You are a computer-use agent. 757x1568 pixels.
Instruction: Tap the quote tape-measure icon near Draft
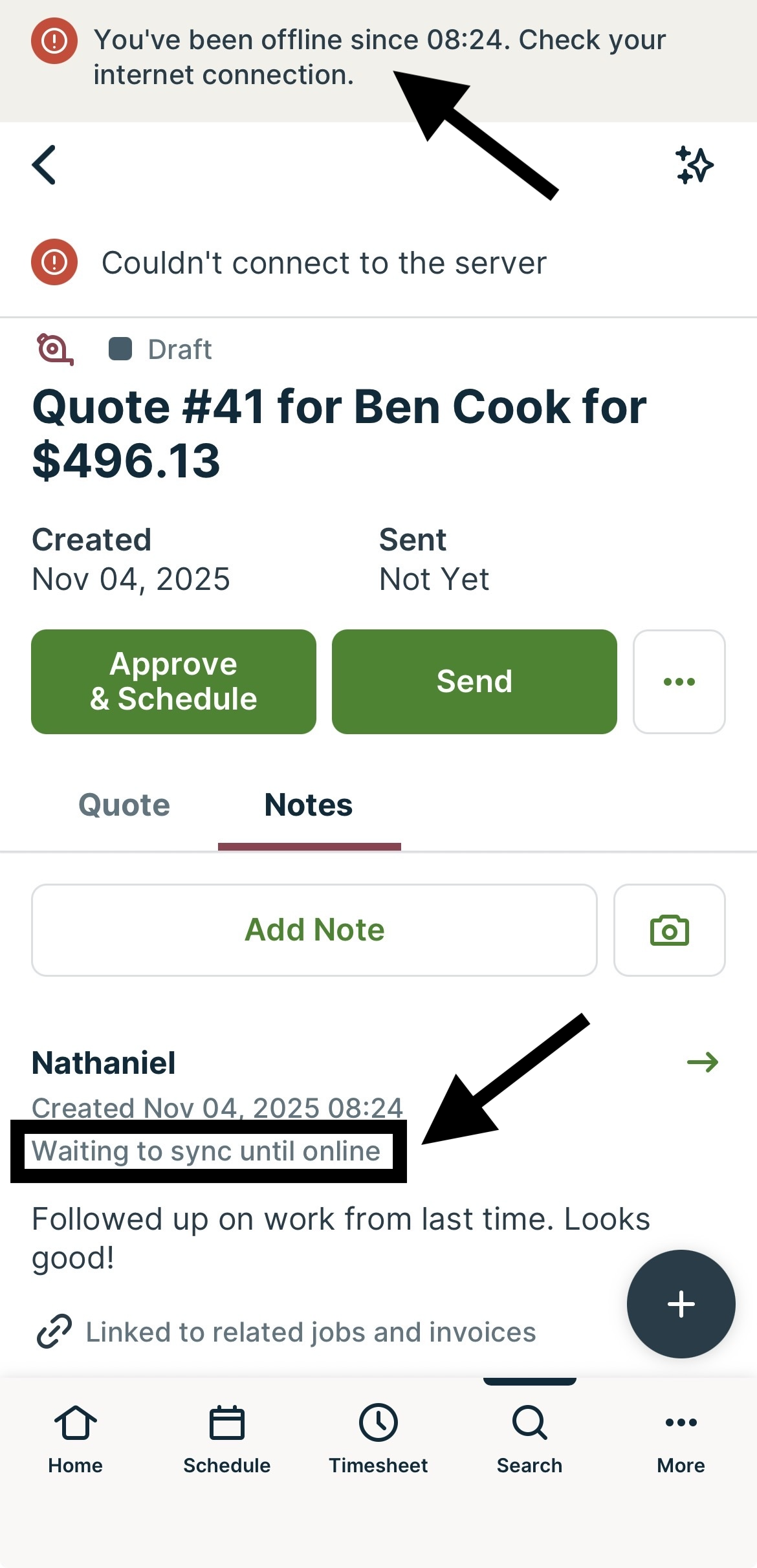tap(54, 348)
